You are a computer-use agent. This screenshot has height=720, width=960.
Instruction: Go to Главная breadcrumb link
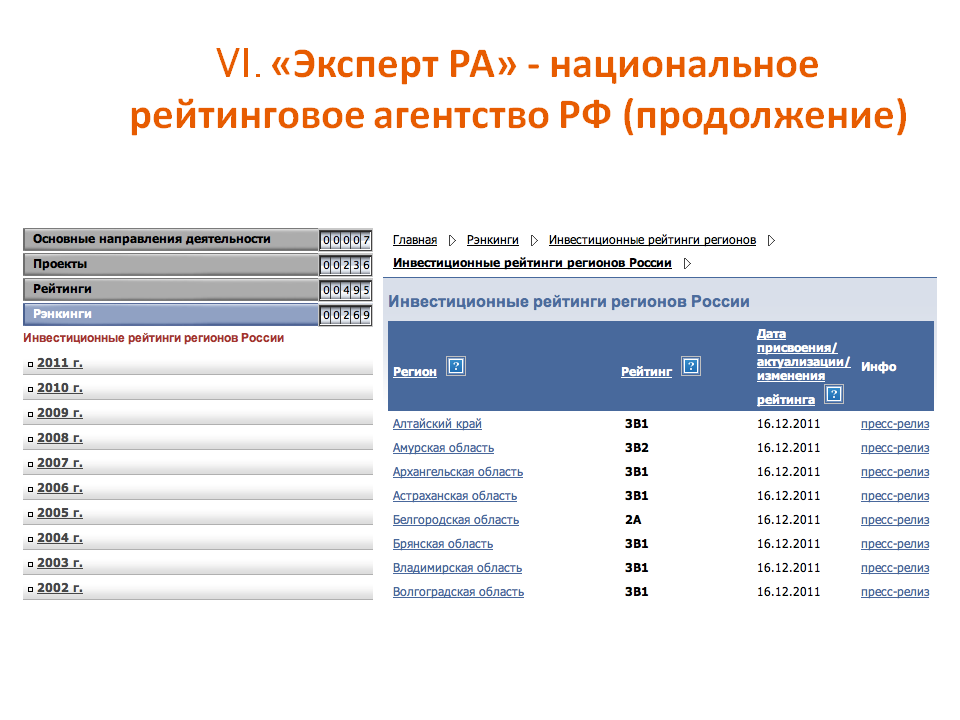coord(414,240)
